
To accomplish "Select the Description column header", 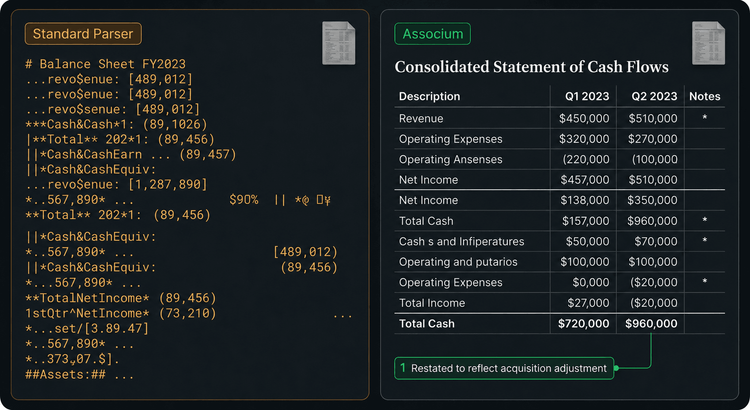I will pos(430,96).
